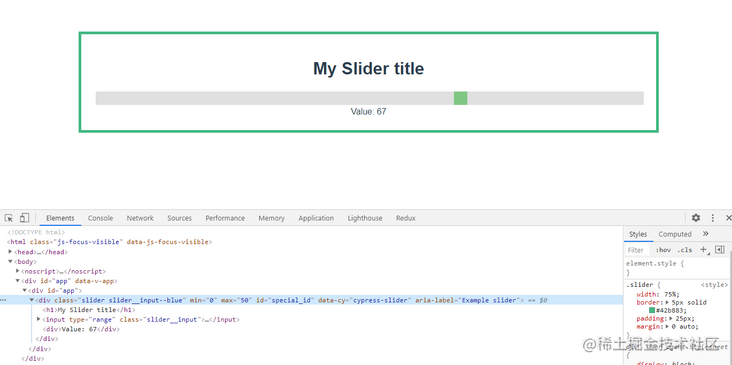
Task: Expand the border shorthand property triangle
Action: (667, 302)
